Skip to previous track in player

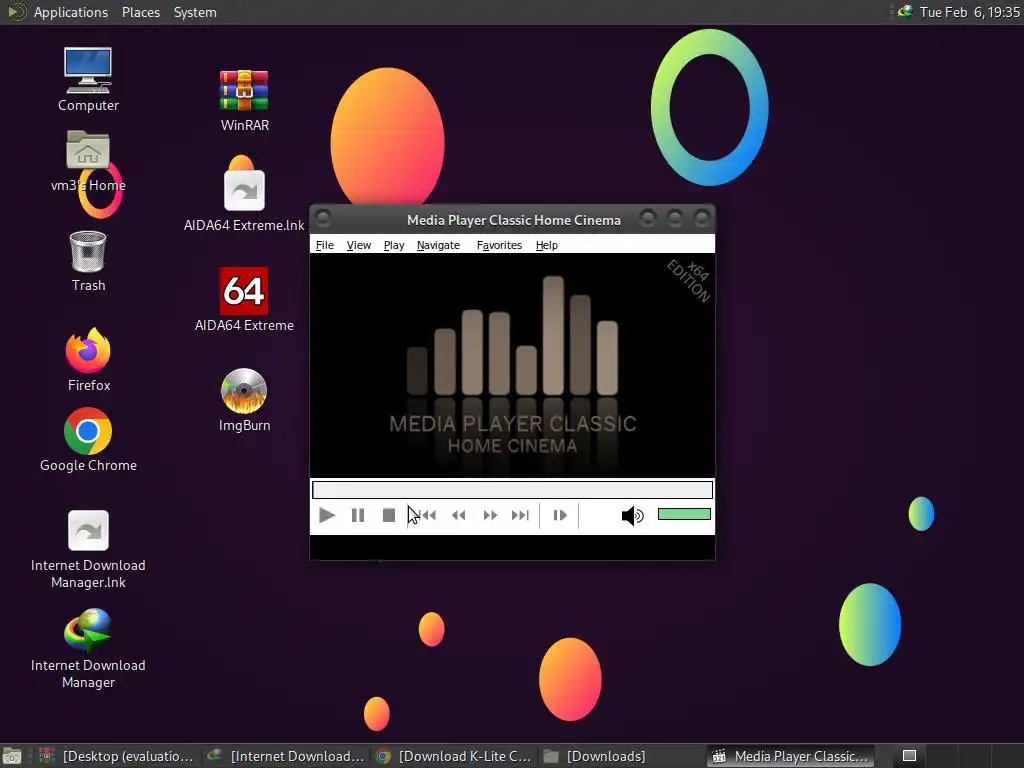coord(426,515)
